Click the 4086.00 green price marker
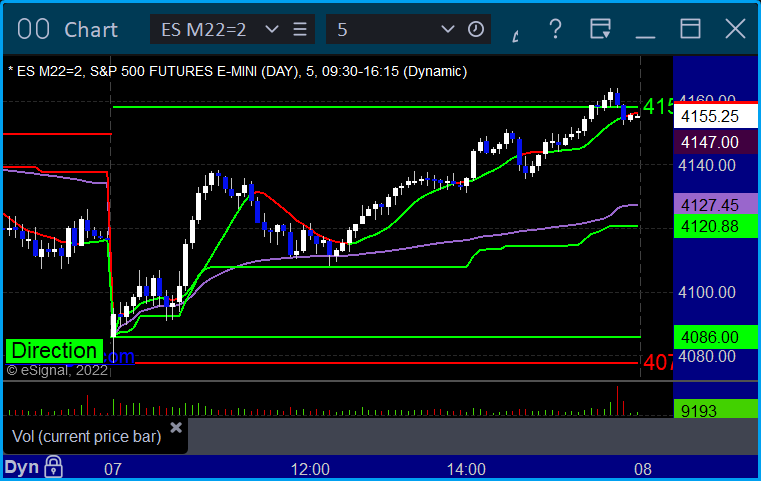This screenshot has height=481, width=761. (x=715, y=337)
